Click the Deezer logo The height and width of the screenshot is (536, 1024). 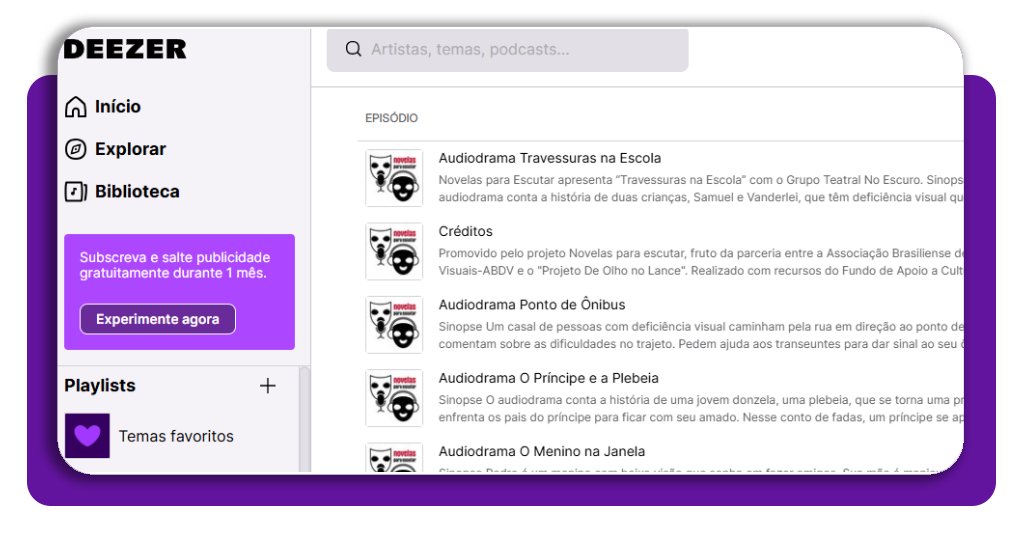tap(125, 49)
